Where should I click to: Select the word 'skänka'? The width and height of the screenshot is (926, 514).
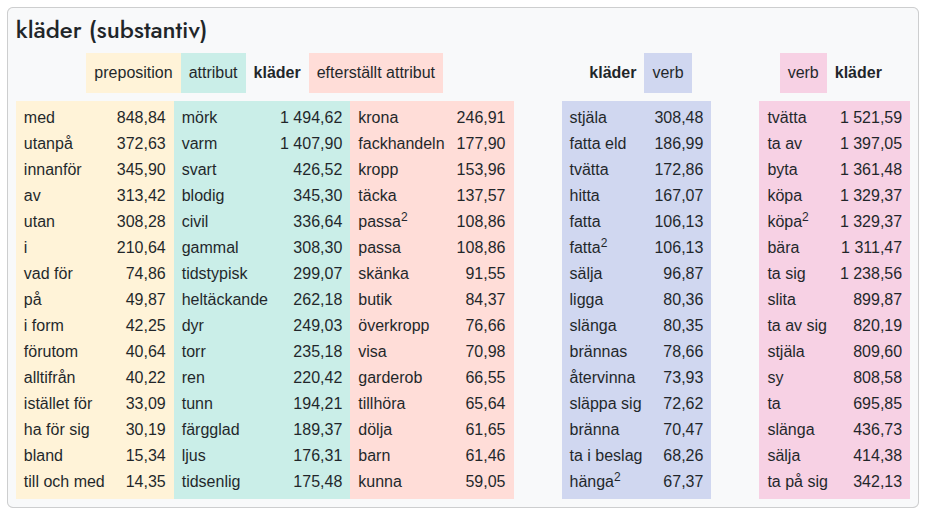coord(383,274)
